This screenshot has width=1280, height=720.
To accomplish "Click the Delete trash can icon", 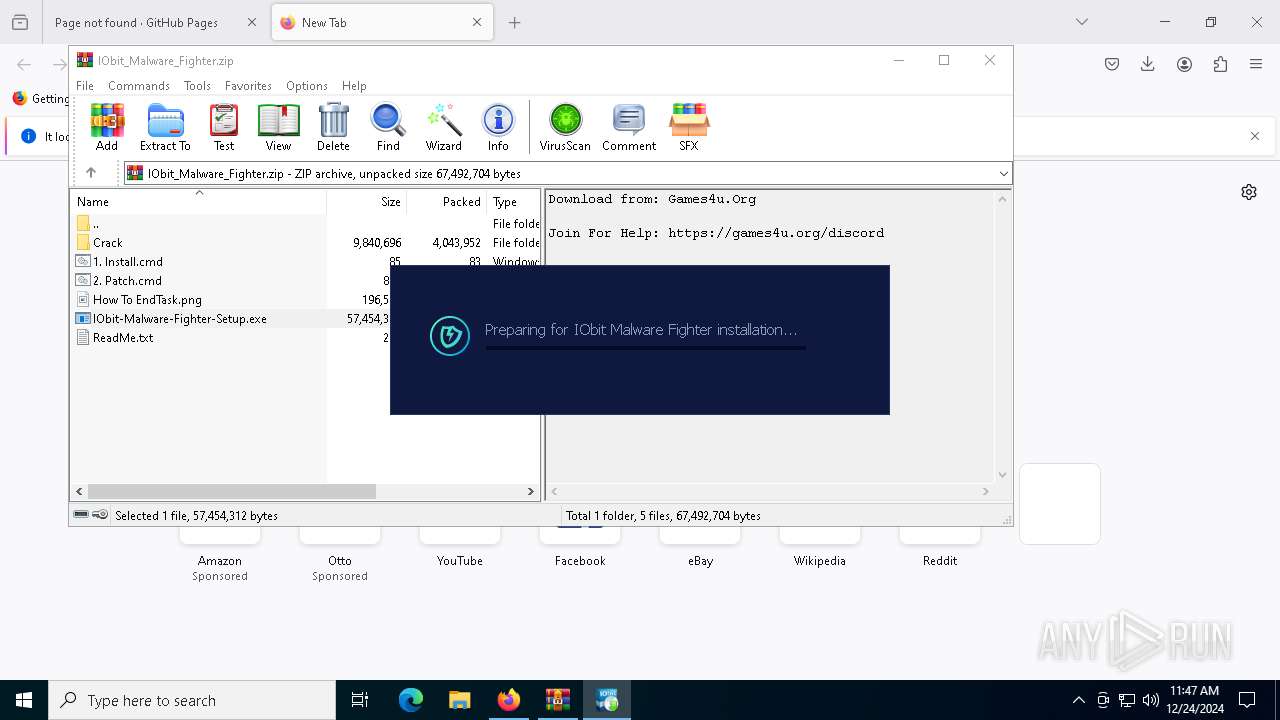I will pos(333,127).
